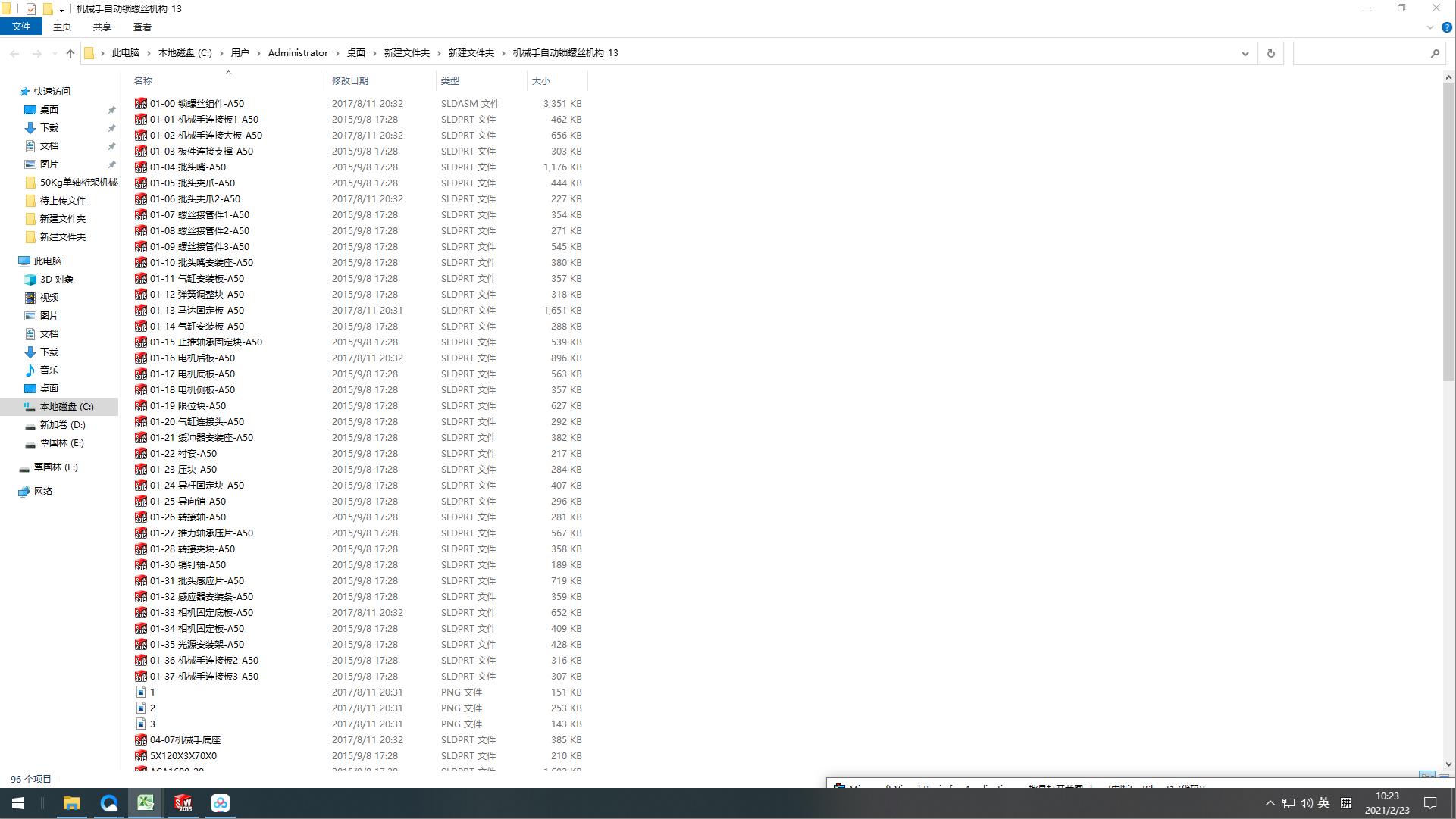Click the Properties checkmark icon in title bar
The height and width of the screenshot is (819, 1456).
click(31, 9)
